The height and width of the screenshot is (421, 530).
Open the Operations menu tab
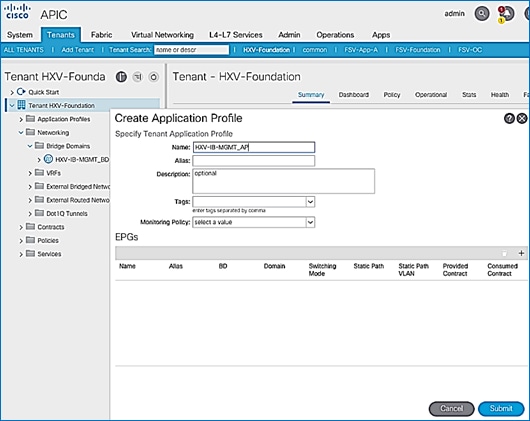(335, 35)
